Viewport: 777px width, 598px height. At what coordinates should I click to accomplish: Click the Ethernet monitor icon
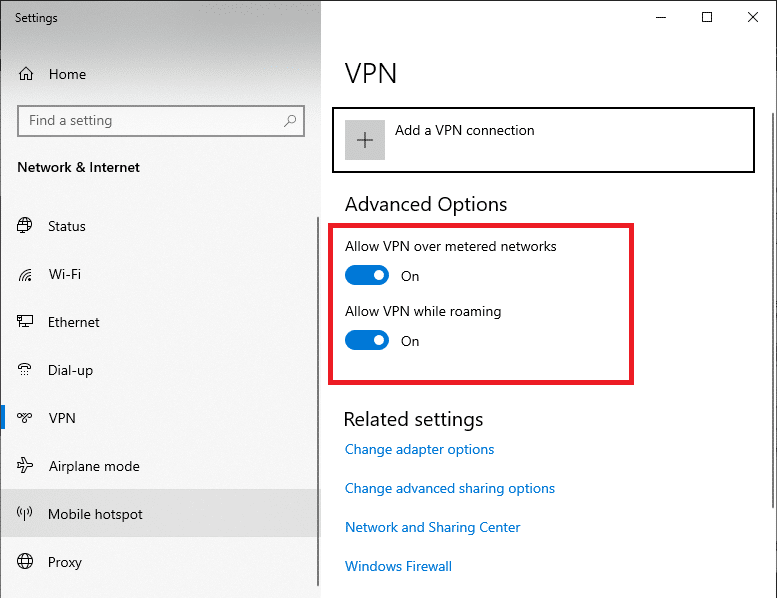[x=25, y=322]
